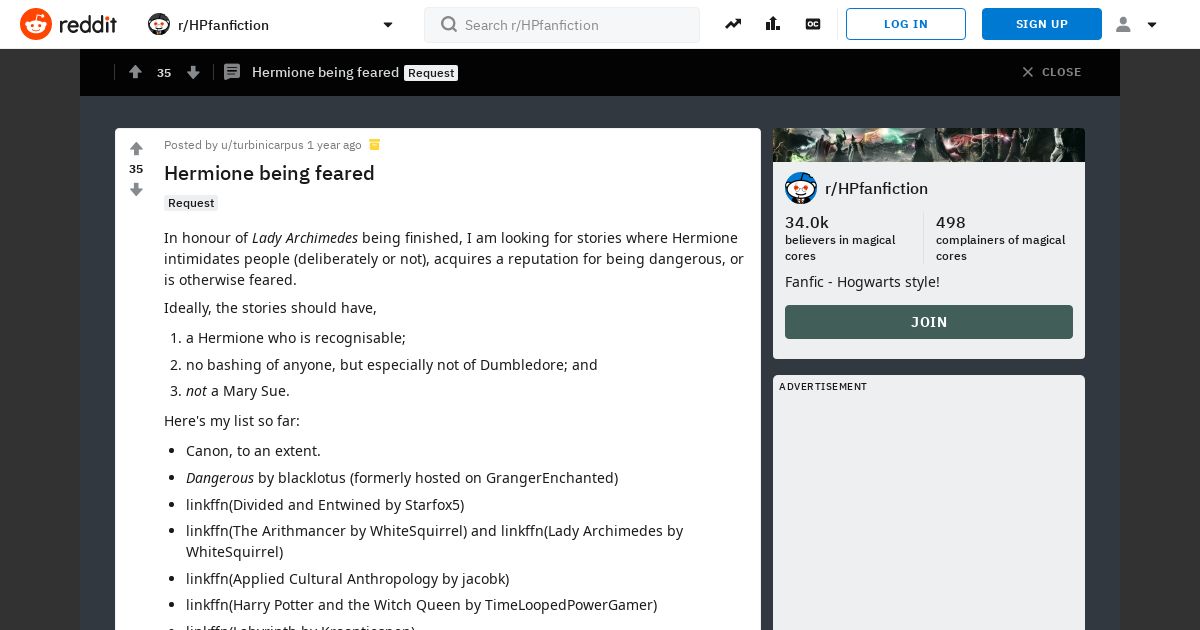The image size is (1200, 630).
Task: Click the ADVERTISEMENT label
Action: click(x=823, y=386)
